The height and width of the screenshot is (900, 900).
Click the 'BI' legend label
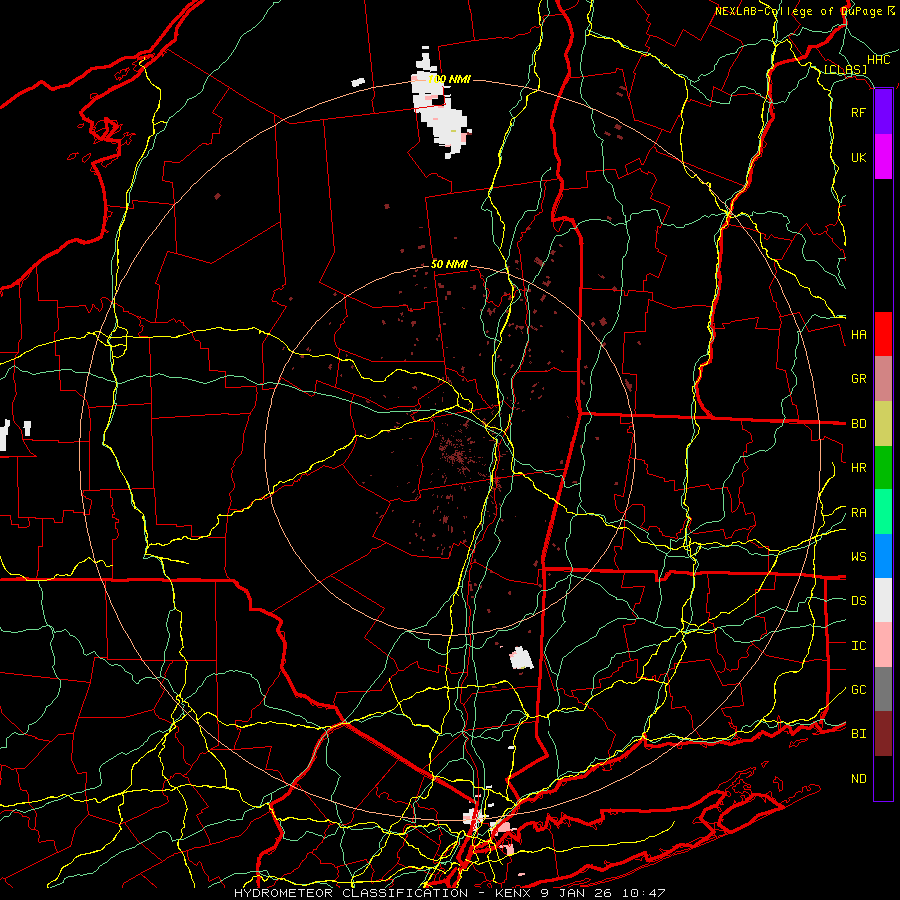coord(858,734)
